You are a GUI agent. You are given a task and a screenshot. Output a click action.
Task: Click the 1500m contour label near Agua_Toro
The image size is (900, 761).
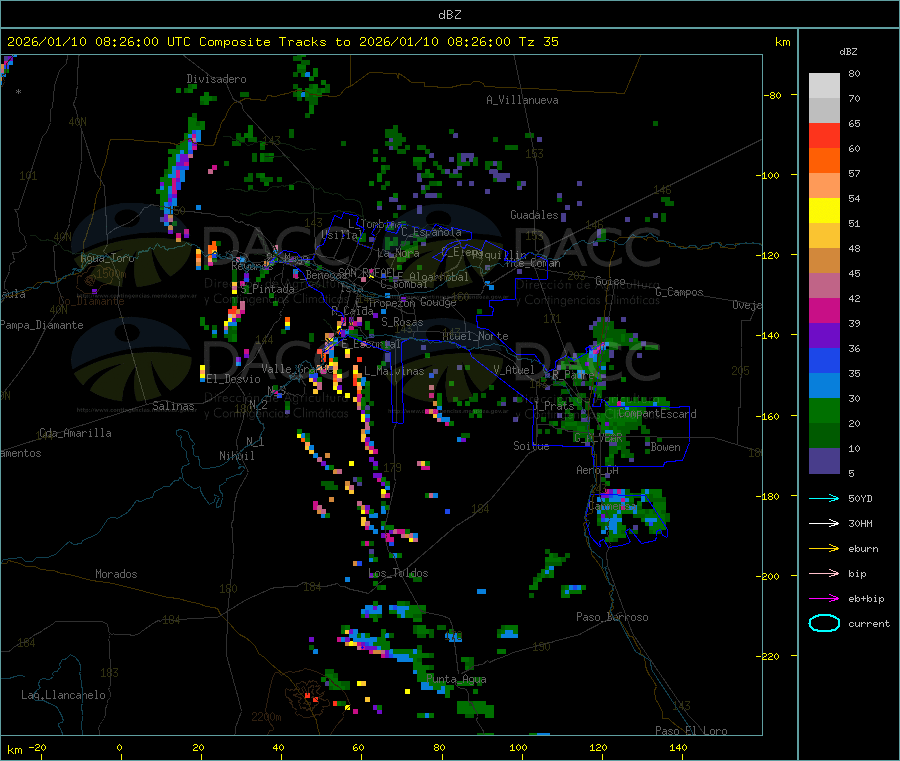point(111,274)
